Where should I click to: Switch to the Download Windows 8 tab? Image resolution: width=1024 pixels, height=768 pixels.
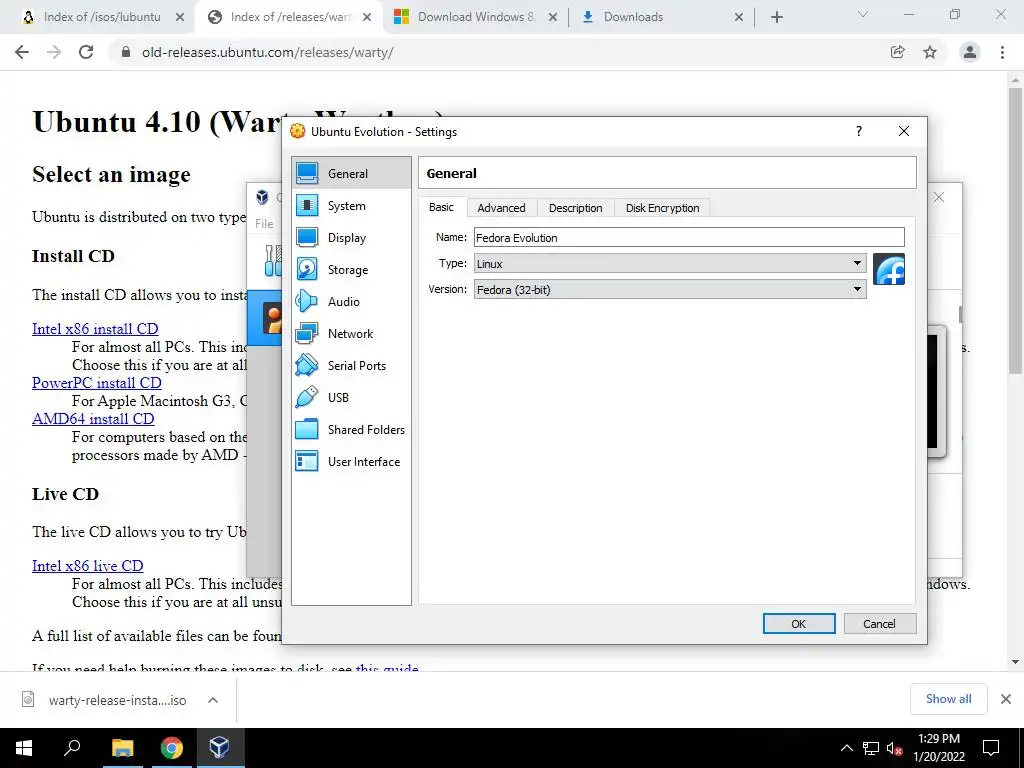coord(477,17)
